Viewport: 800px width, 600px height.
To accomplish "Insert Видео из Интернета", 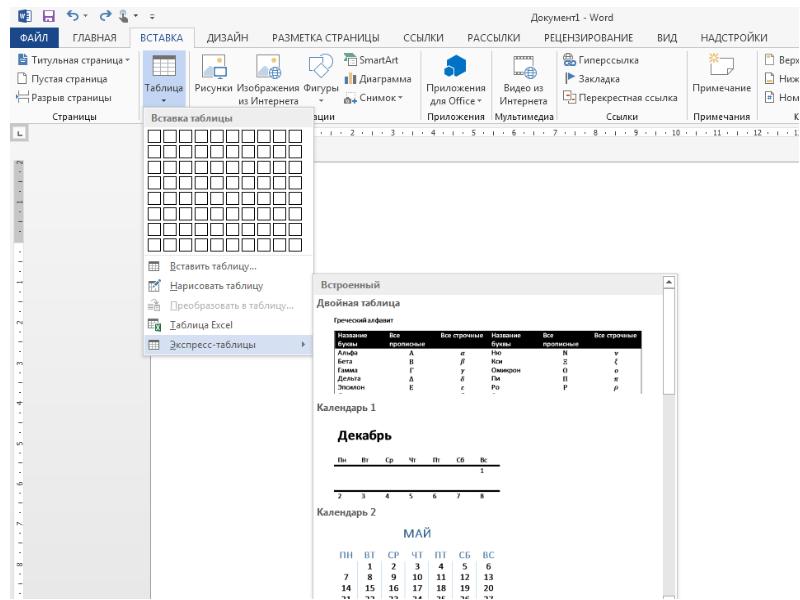I will (x=523, y=80).
